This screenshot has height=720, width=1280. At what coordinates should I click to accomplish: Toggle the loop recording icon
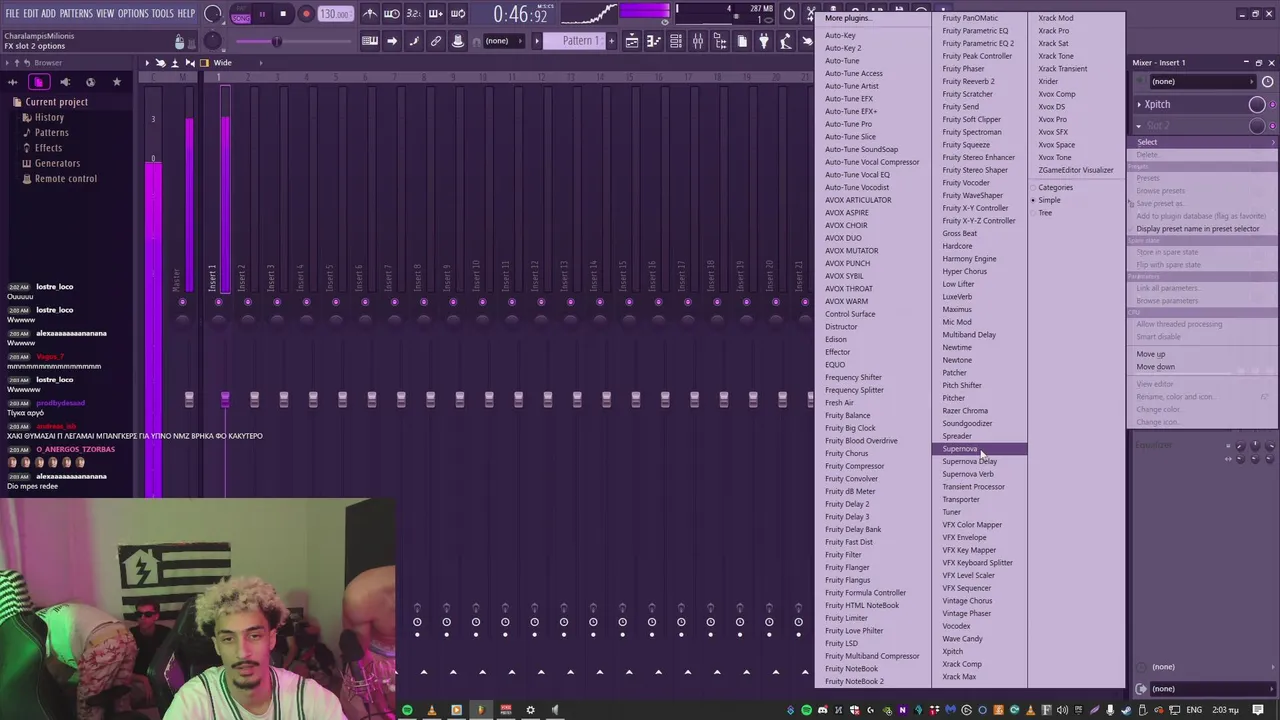pos(458,14)
